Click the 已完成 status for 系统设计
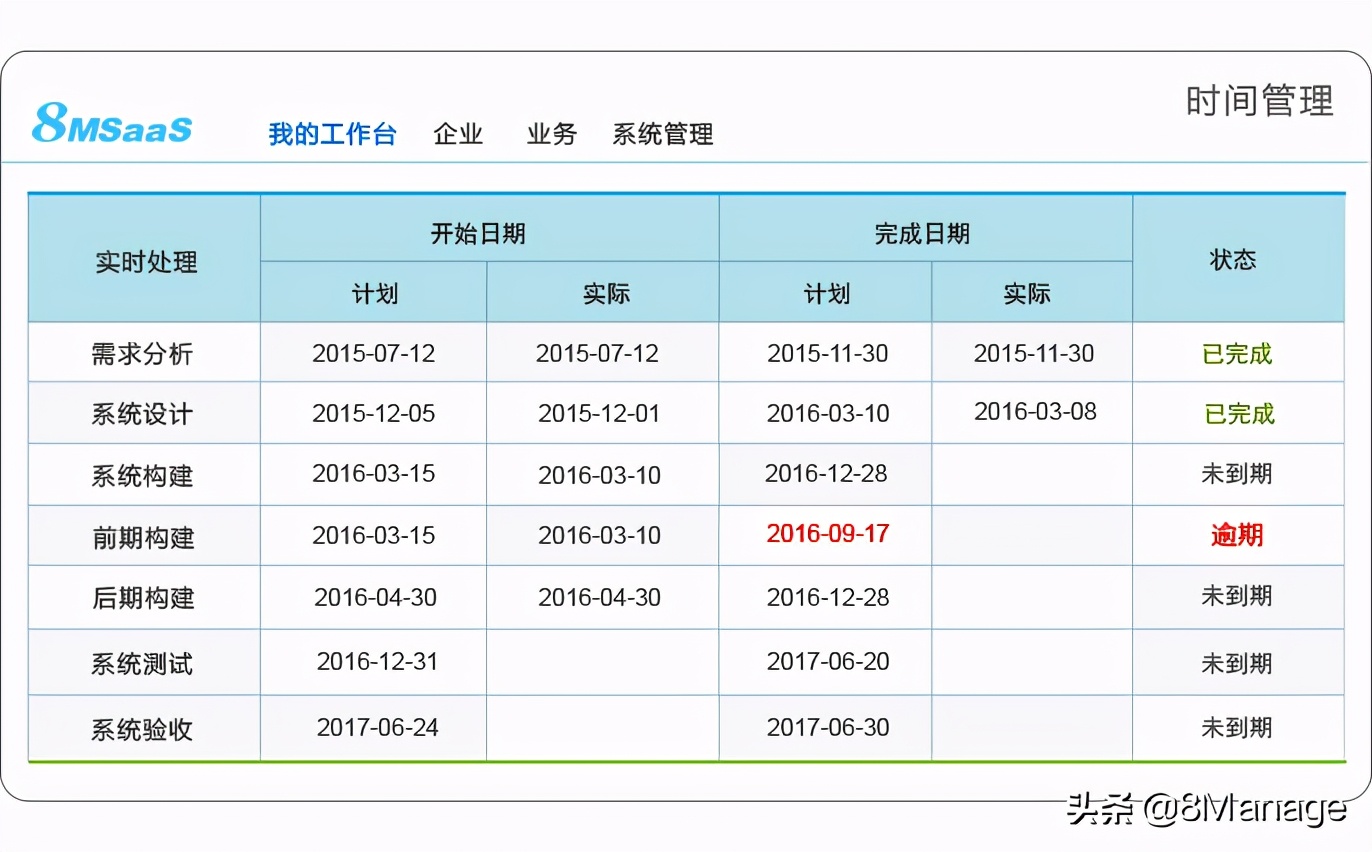This screenshot has height=852, width=1372. pyautogui.click(x=1237, y=413)
